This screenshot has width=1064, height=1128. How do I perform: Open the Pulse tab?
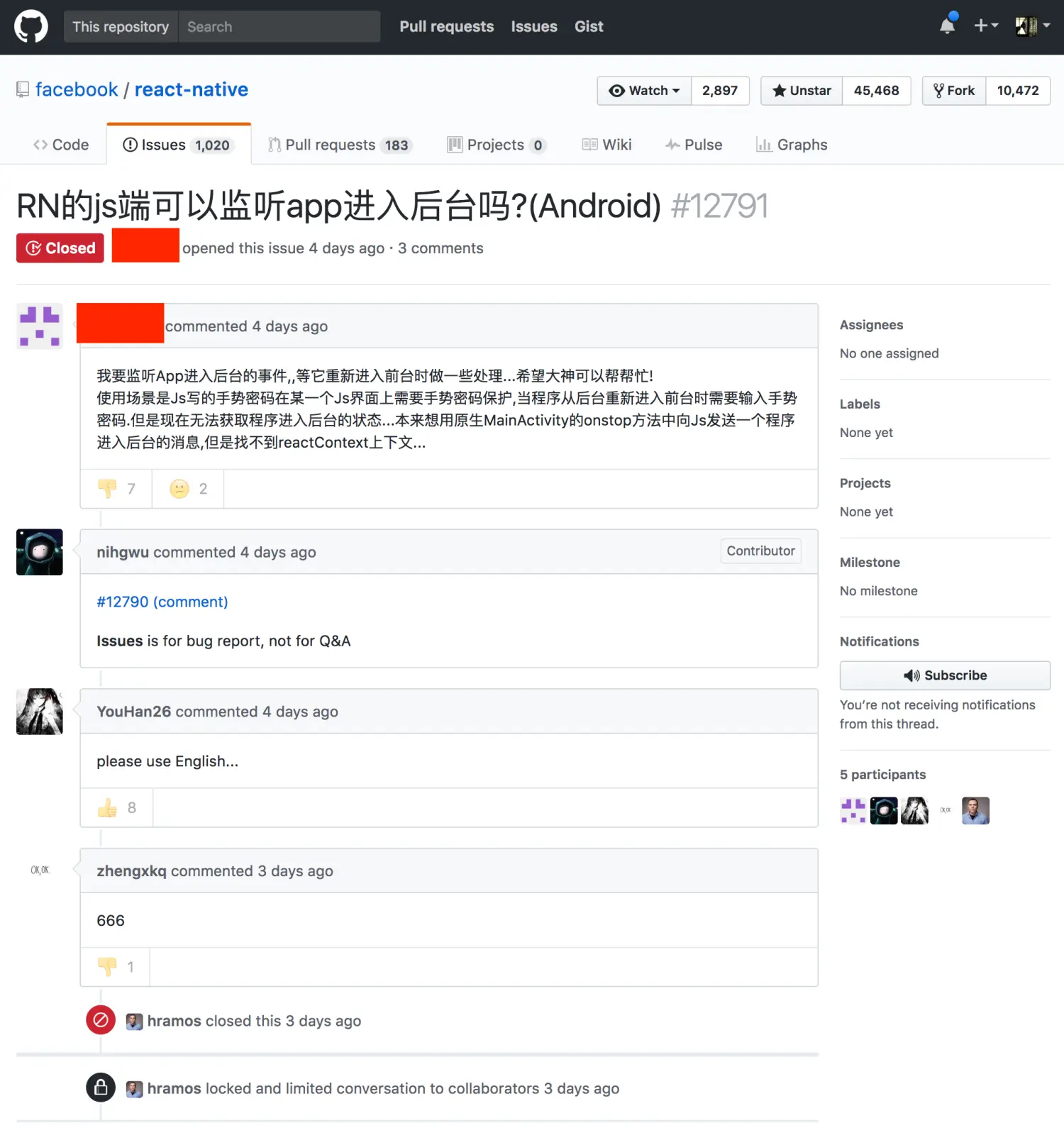point(694,145)
